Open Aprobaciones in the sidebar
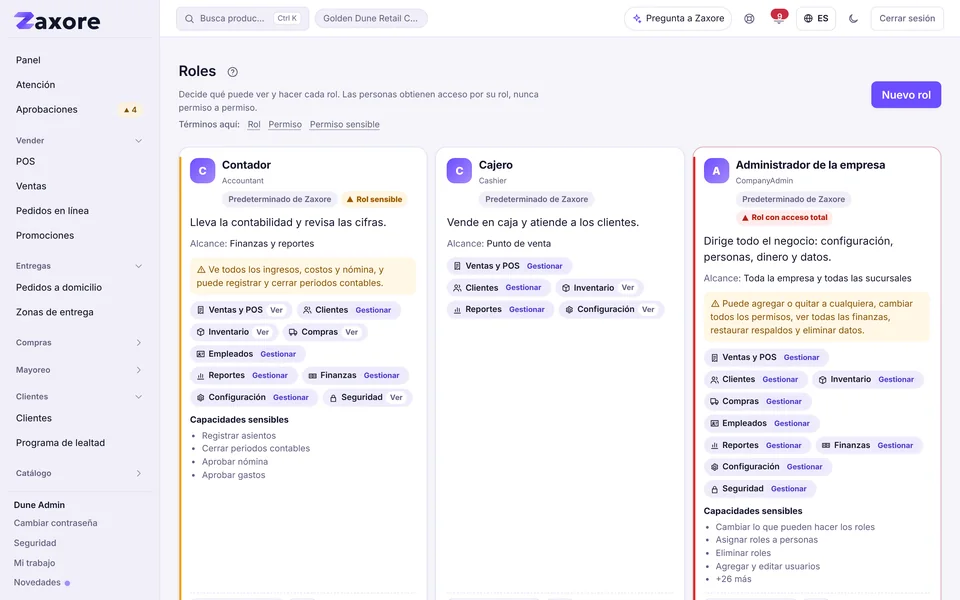This screenshot has width=960, height=600. coord(80,110)
